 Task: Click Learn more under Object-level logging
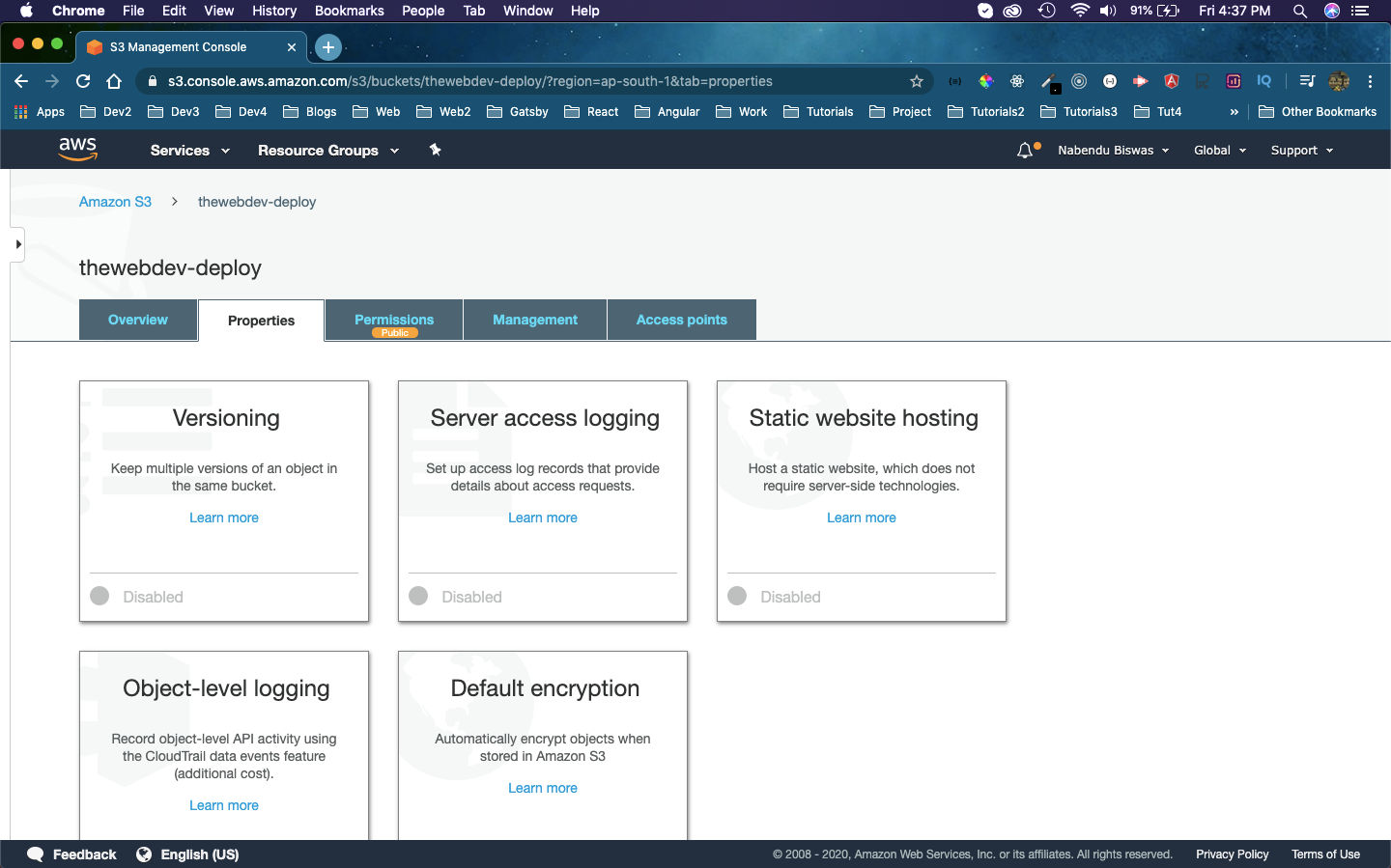pyautogui.click(x=224, y=805)
